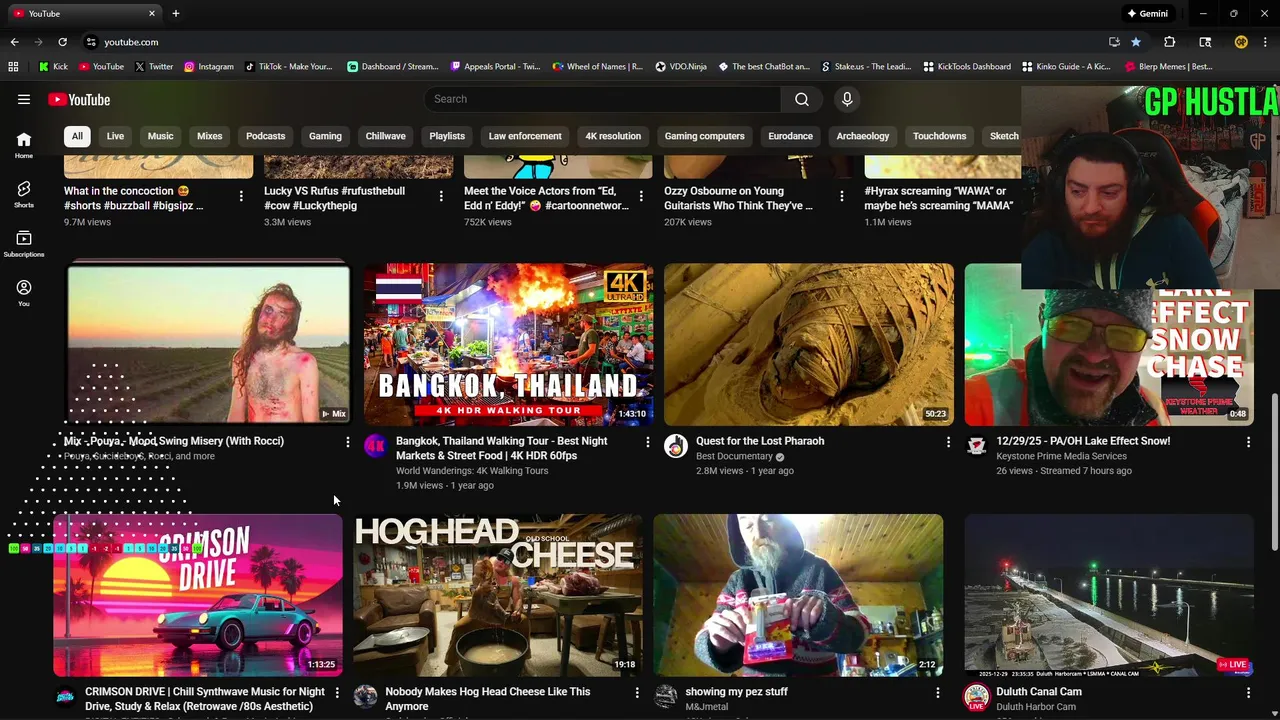Screen dimensions: 1280x720
Task: Open VDO.Ninja bookmark
Action: (681, 67)
